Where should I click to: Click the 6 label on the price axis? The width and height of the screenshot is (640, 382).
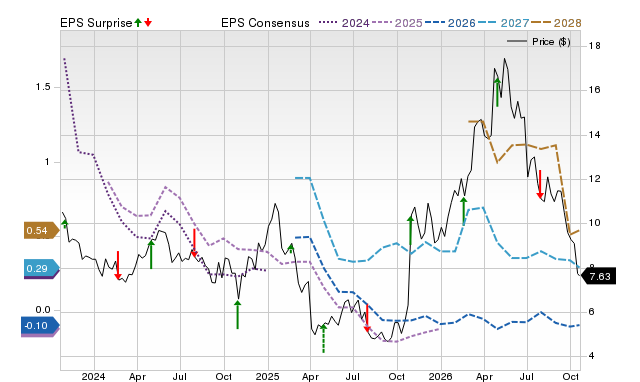click(591, 312)
